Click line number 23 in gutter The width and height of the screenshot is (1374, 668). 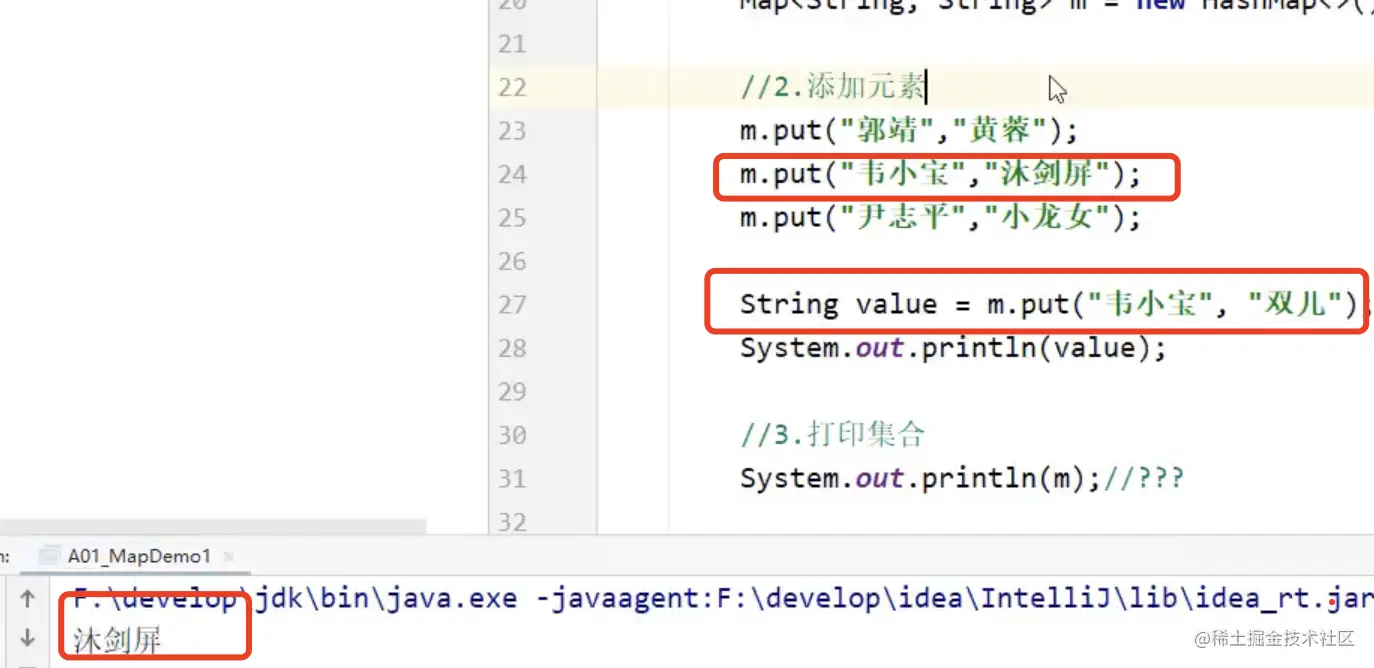(x=512, y=131)
